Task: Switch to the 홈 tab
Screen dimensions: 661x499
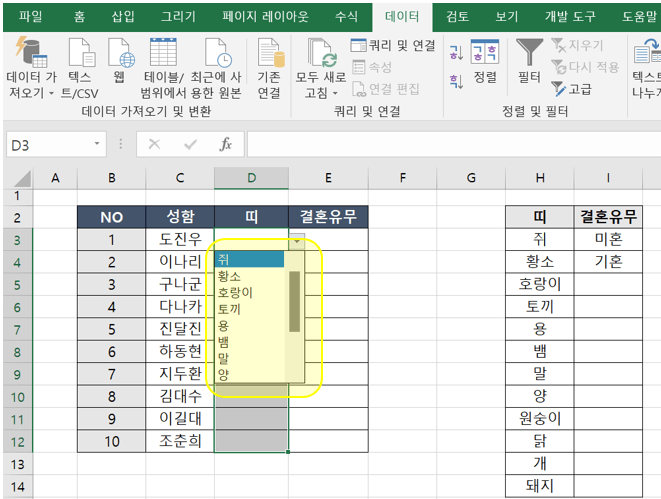Action: click(79, 16)
